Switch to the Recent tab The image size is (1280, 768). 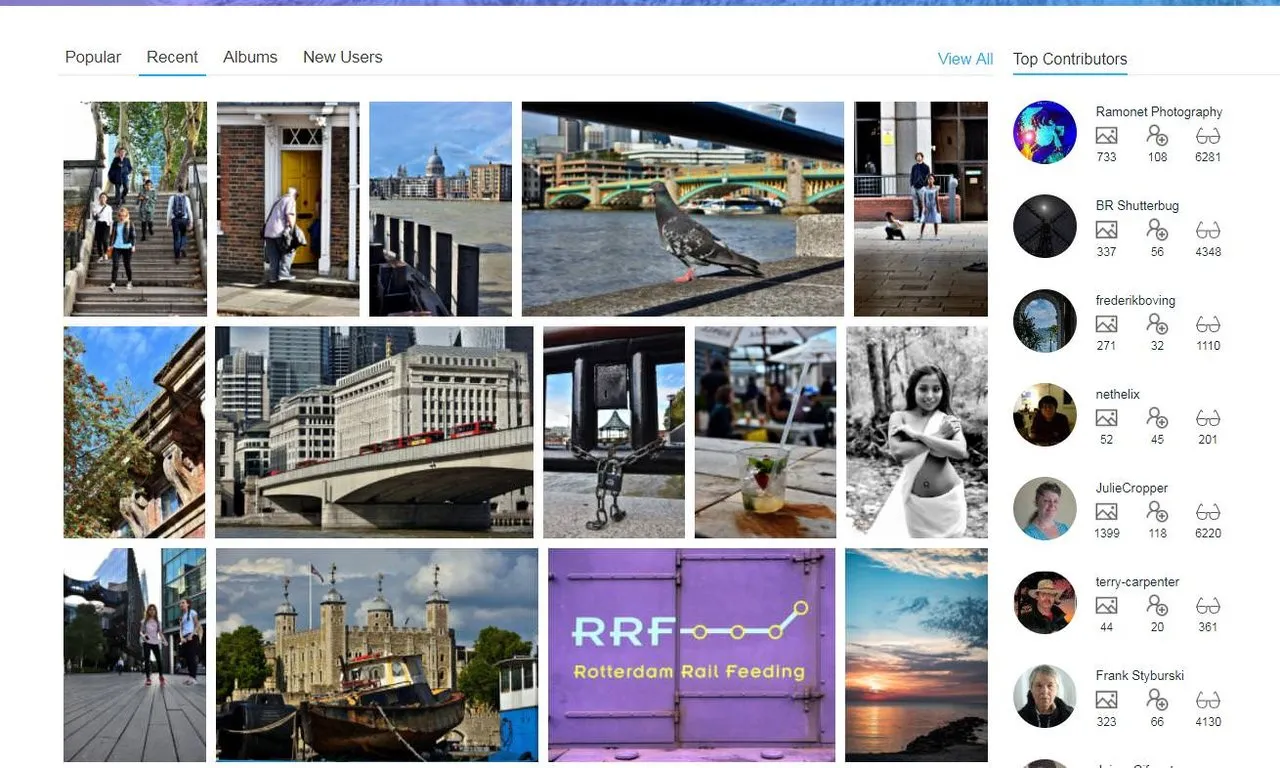point(172,57)
